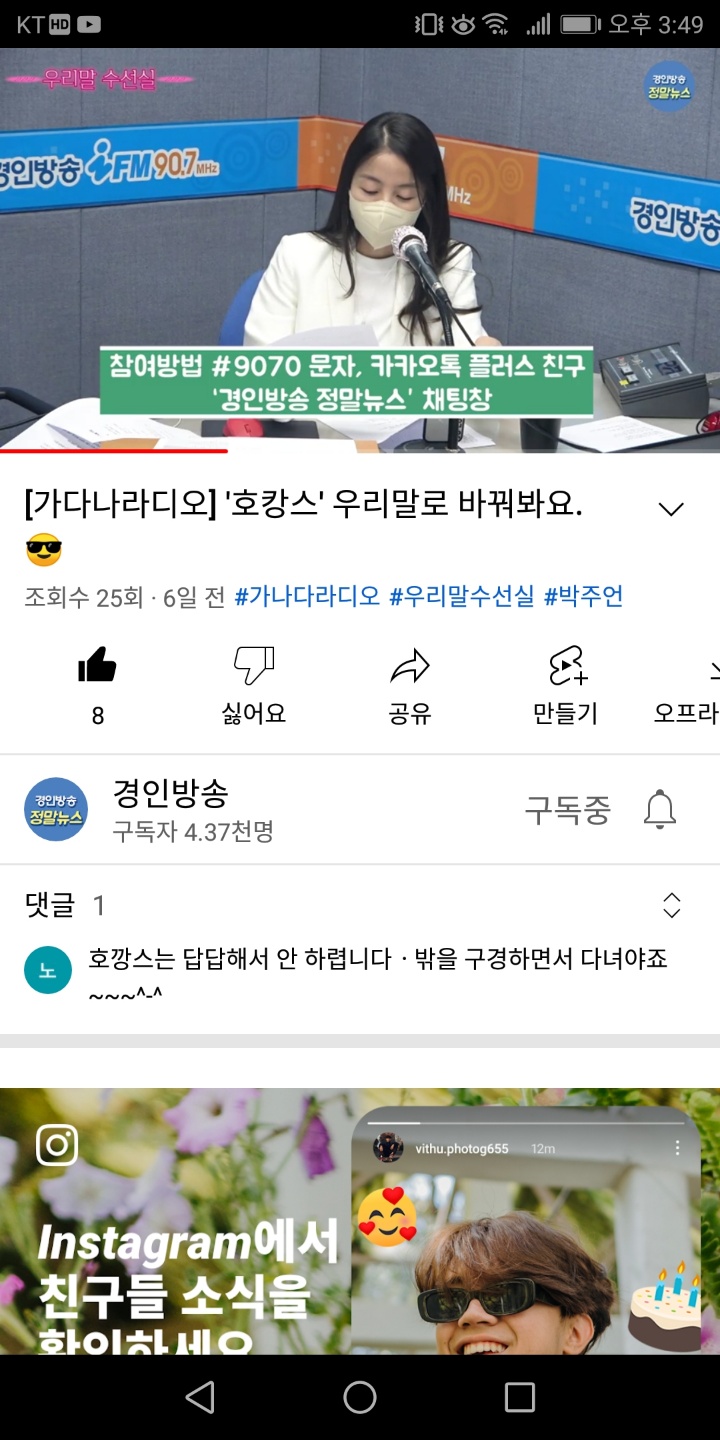Open hashtag #가나다라디오
The image size is (720, 1440).
coord(307,597)
